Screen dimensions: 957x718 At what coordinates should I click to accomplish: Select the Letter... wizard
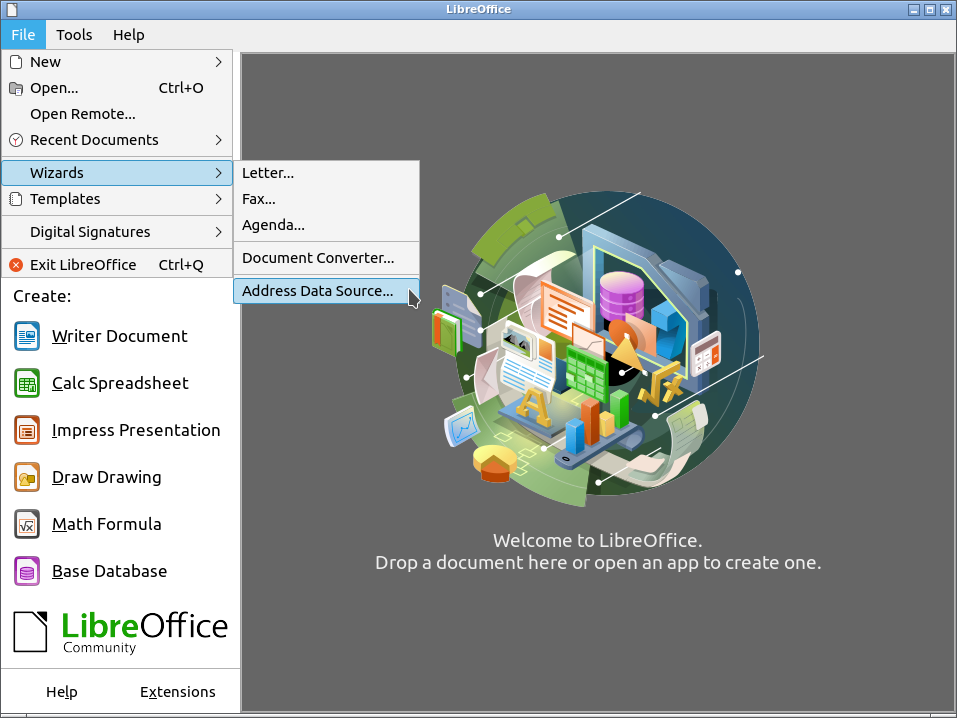coord(327,173)
